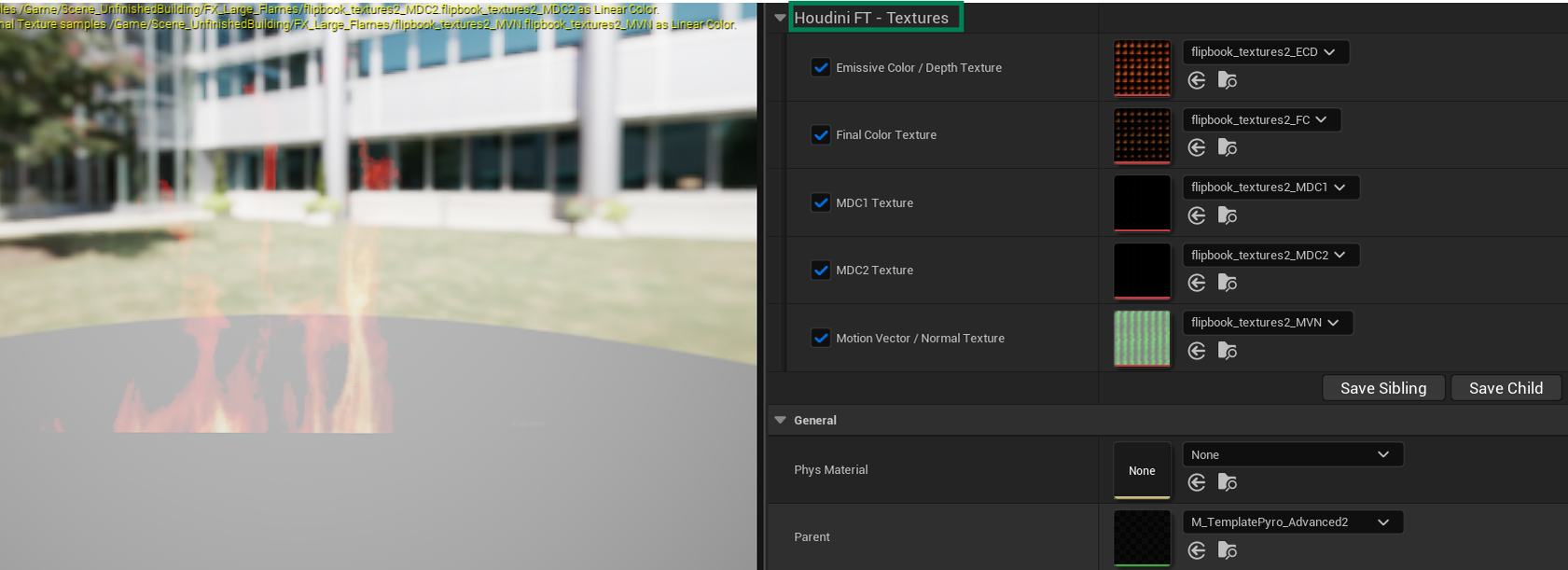Click the MDC1 Texture label

click(875, 202)
